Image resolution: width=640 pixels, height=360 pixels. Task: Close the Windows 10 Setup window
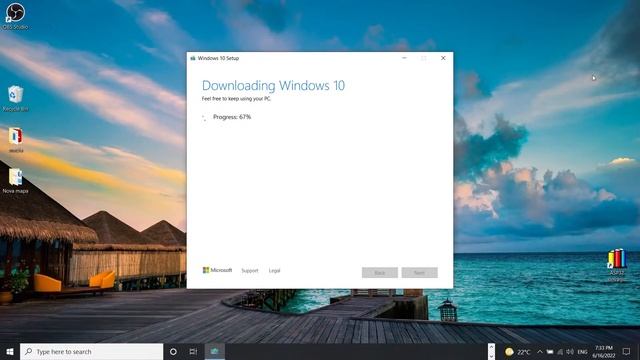[443, 58]
